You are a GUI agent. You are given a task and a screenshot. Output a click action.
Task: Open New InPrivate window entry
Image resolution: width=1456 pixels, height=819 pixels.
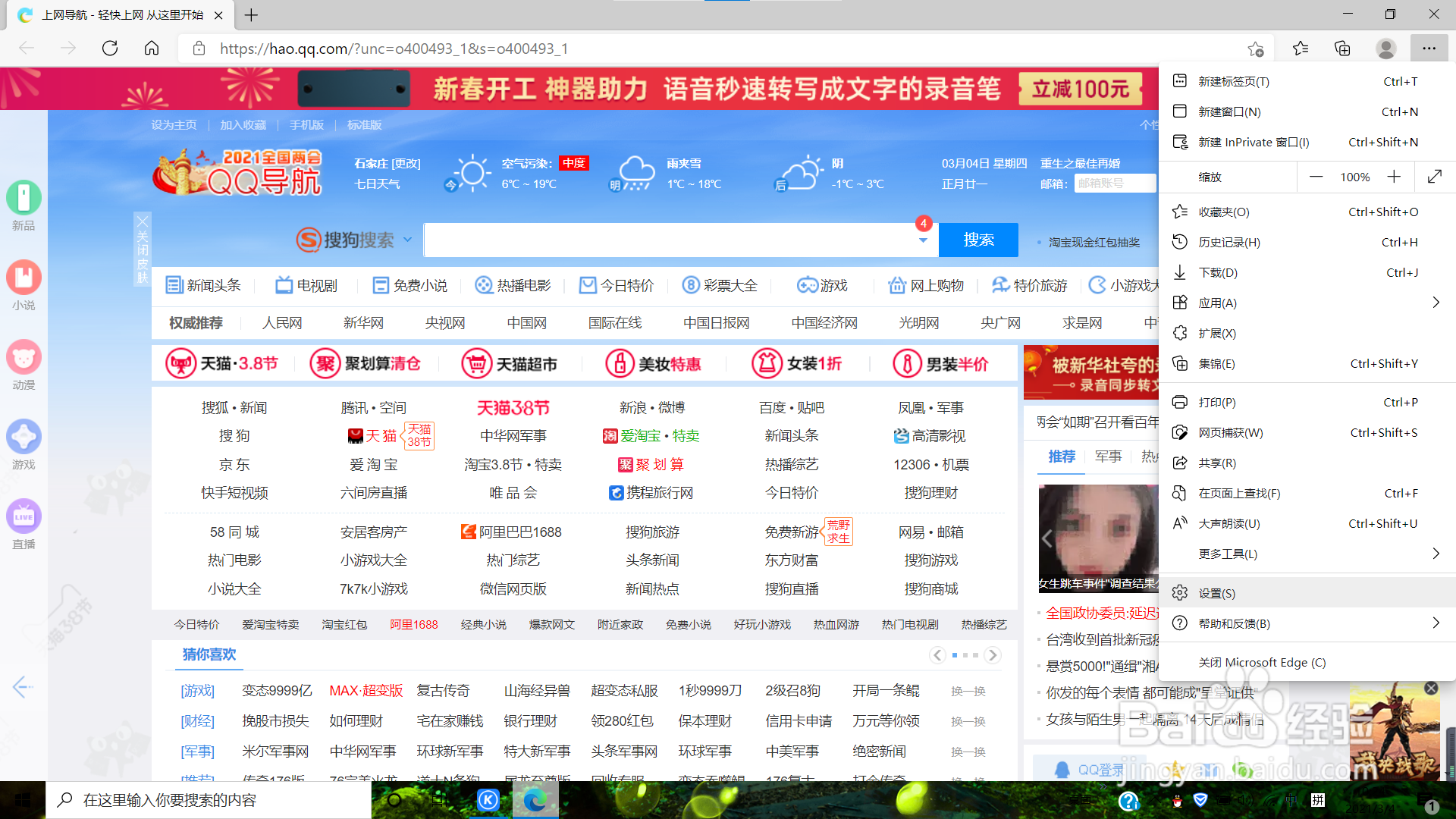1307,142
